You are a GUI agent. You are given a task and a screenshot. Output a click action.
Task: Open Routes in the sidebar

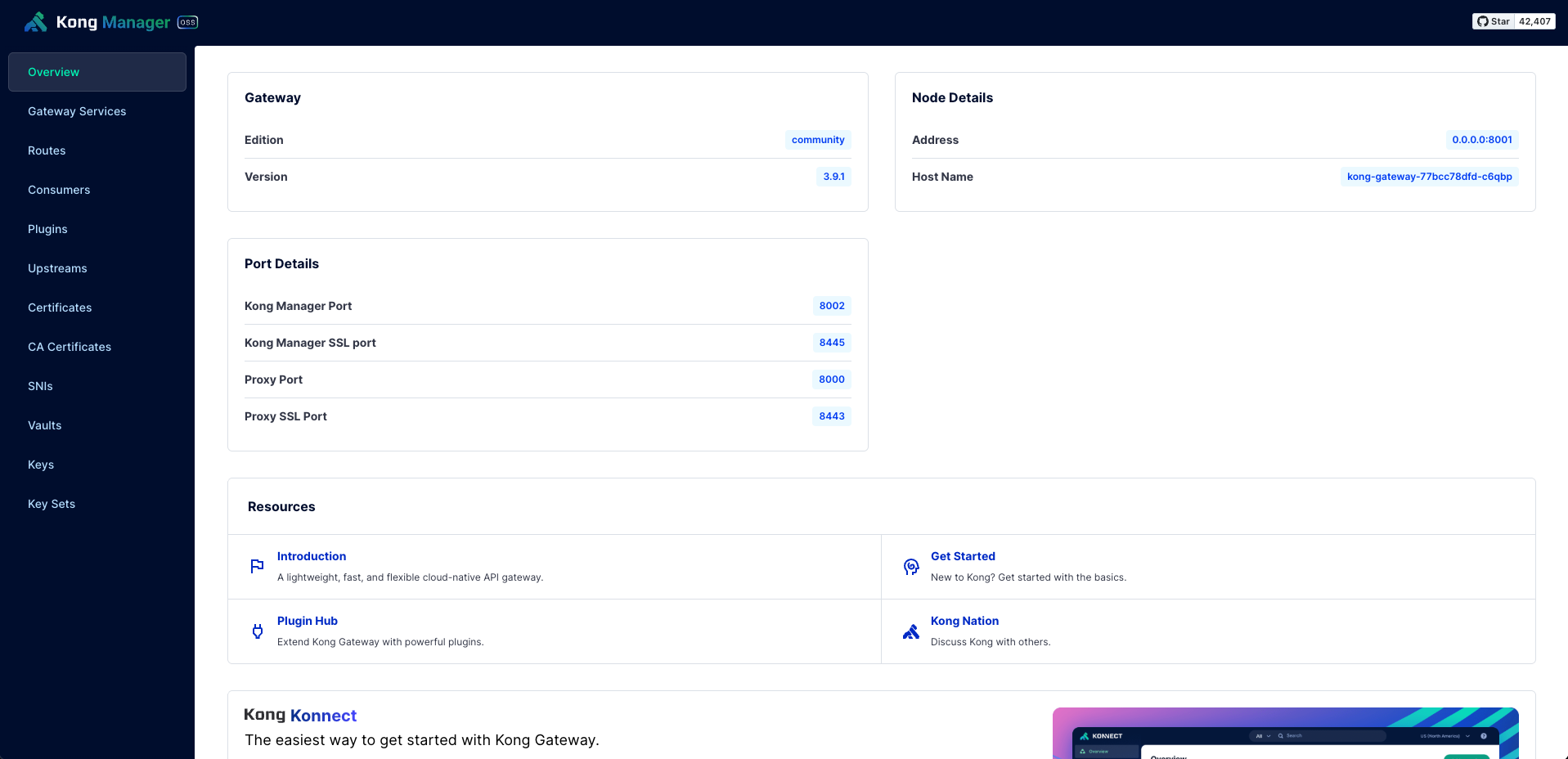click(97, 150)
